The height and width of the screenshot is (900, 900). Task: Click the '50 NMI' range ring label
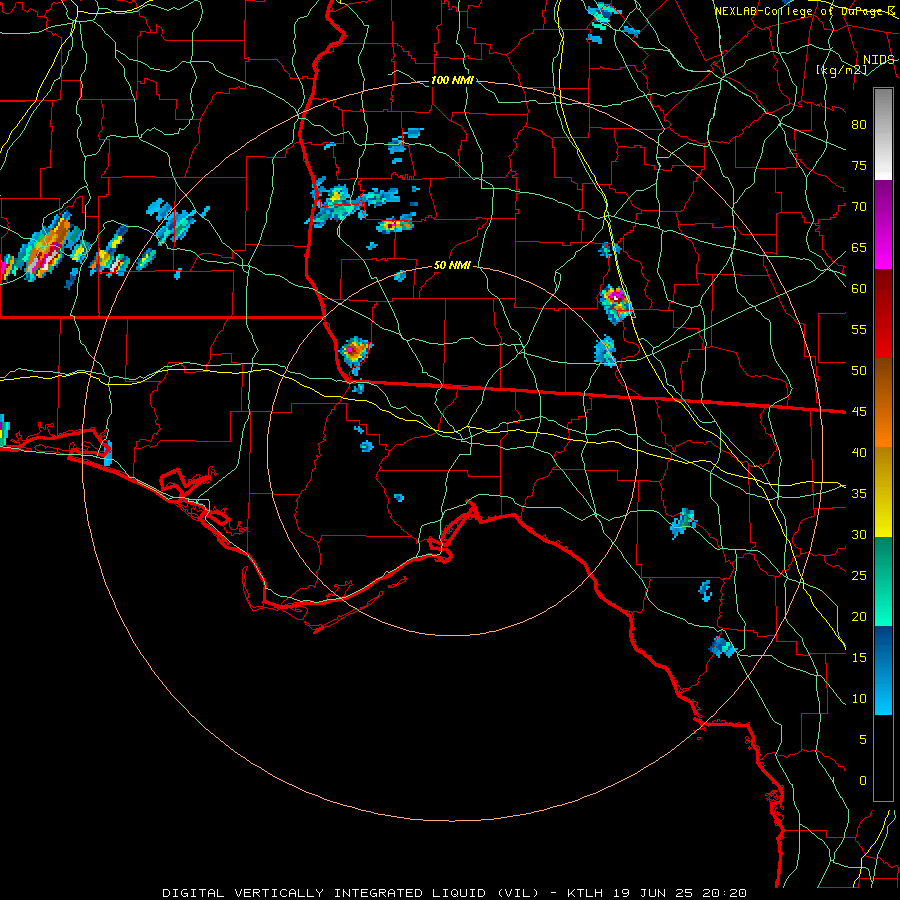(452, 265)
